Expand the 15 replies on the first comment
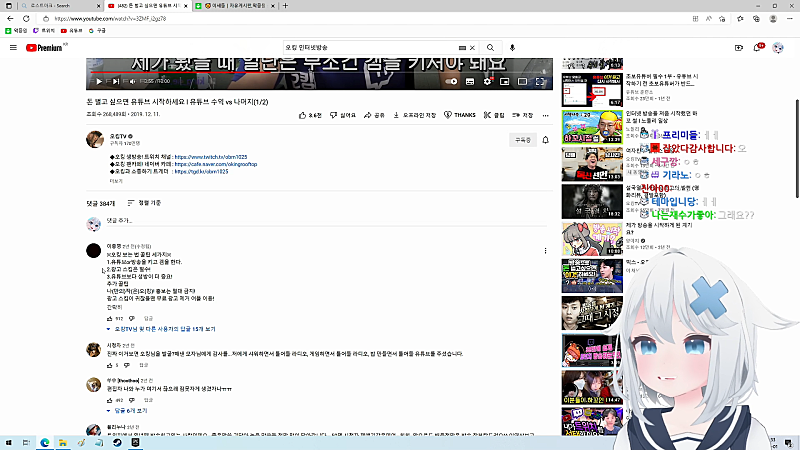Screen dimensions: 800x450 (161, 329)
